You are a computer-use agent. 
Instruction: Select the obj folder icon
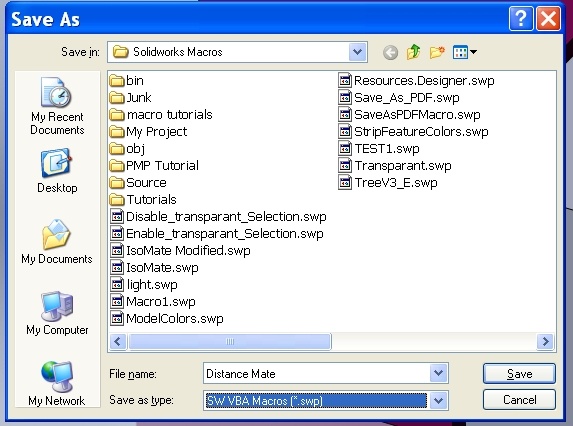117,149
